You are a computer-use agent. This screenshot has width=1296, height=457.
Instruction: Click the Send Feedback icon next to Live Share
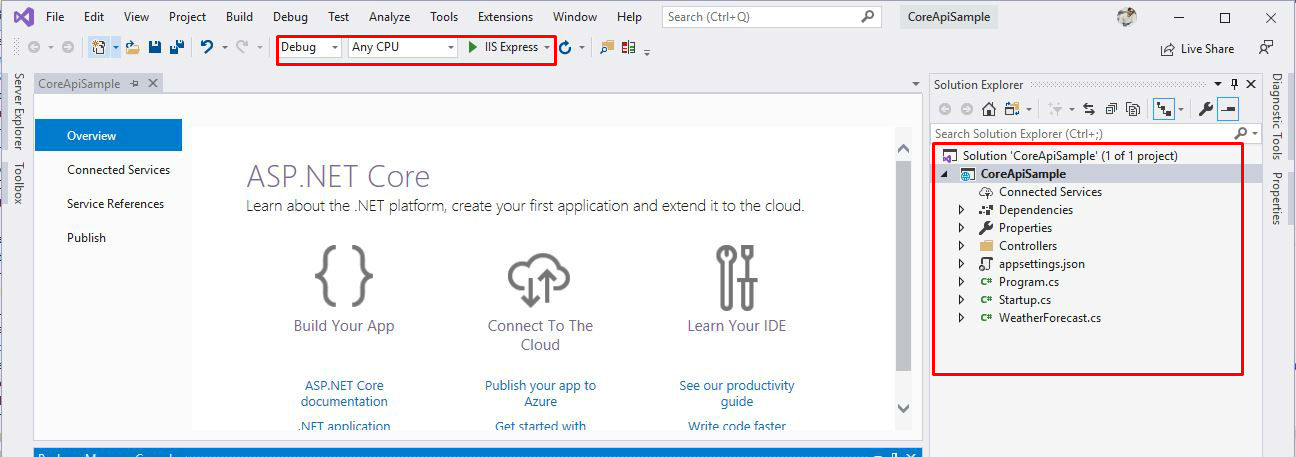point(1266,47)
